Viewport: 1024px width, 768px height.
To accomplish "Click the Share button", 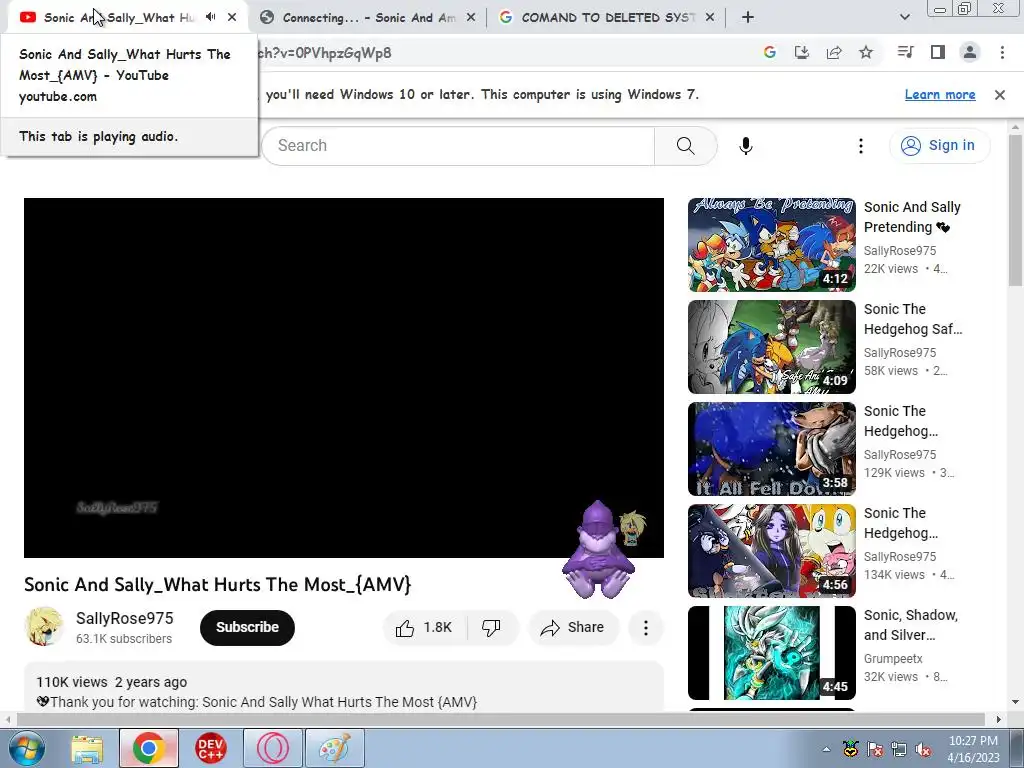I will click(573, 628).
